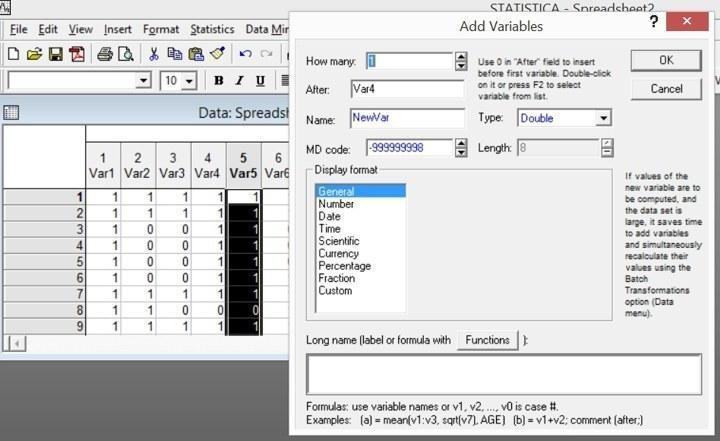Open a file with the folder icon

(x=34, y=54)
